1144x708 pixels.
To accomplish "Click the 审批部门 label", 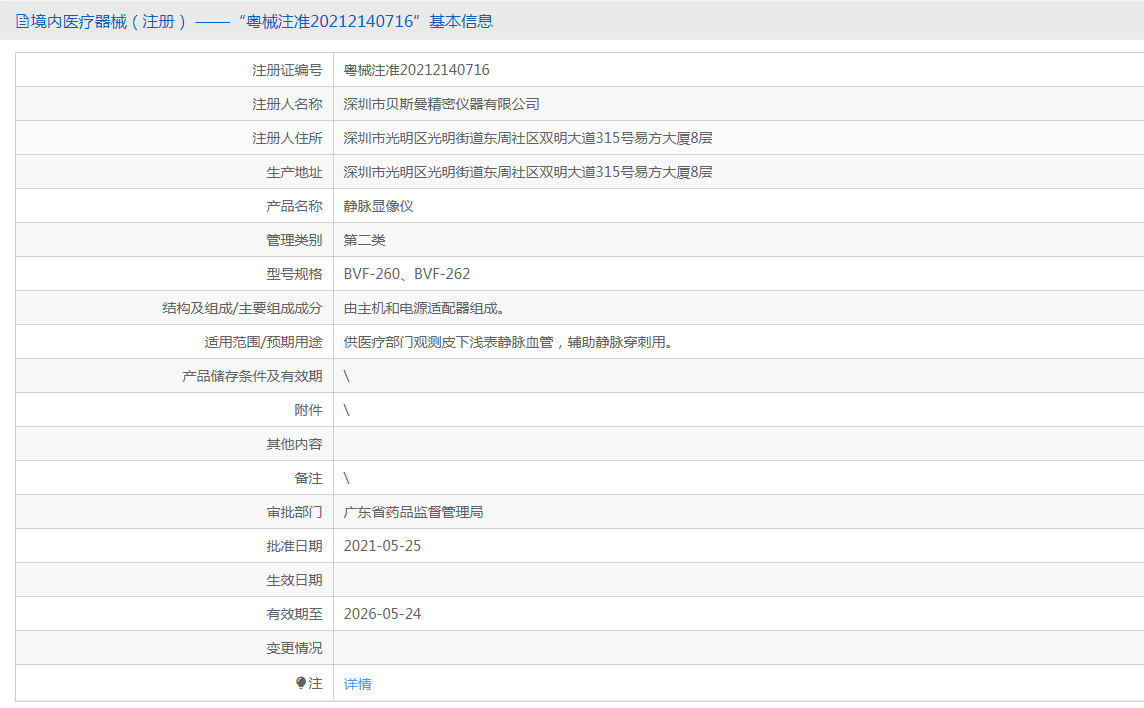I will [x=294, y=512].
